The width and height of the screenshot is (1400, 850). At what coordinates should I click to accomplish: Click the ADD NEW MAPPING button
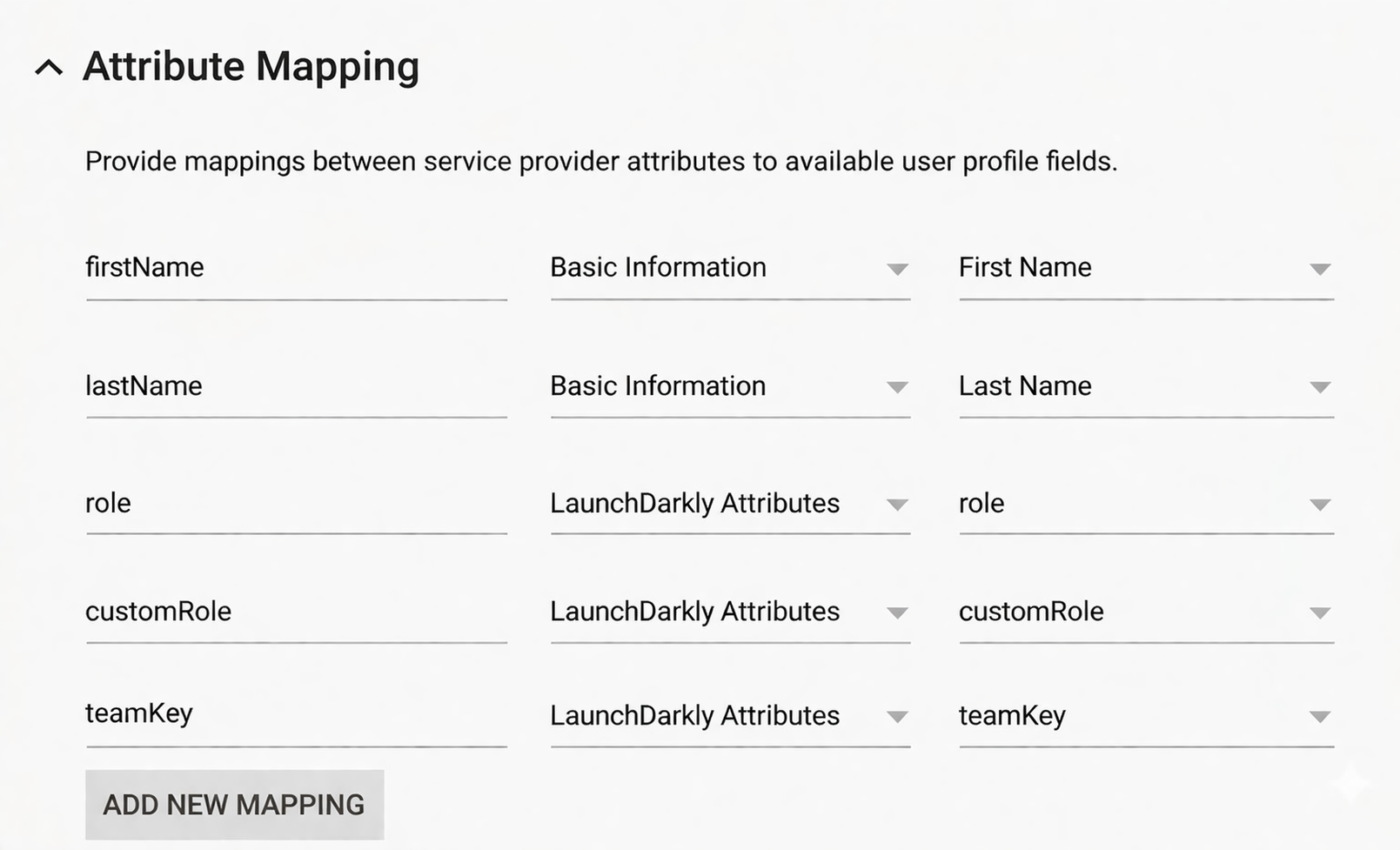233,805
